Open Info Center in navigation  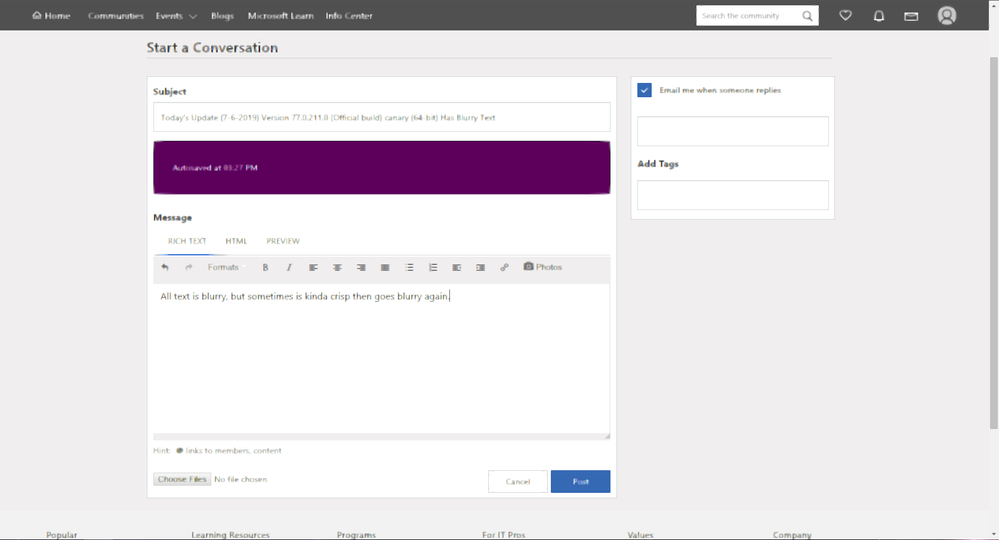point(349,16)
